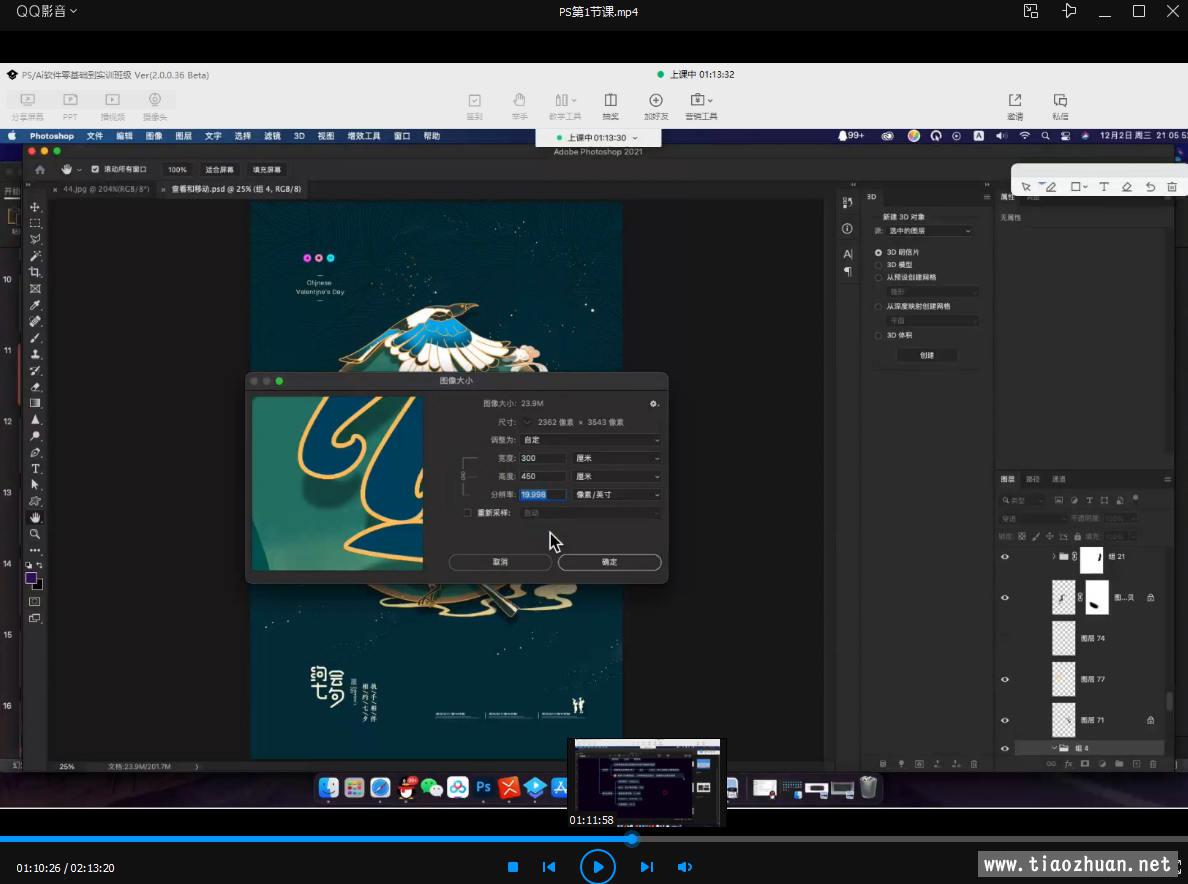Toggle the 重新采样 resample checkbox

click(467, 513)
